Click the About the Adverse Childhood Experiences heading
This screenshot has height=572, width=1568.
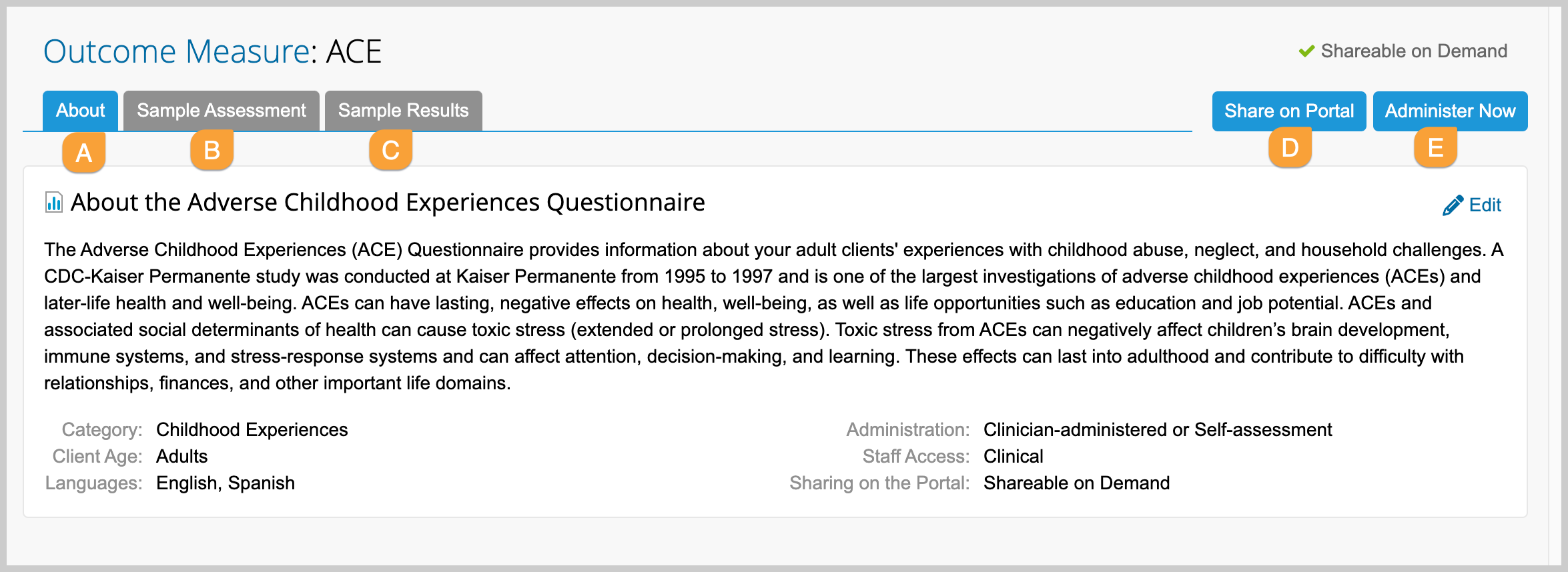pyautogui.click(x=388, y=203)
